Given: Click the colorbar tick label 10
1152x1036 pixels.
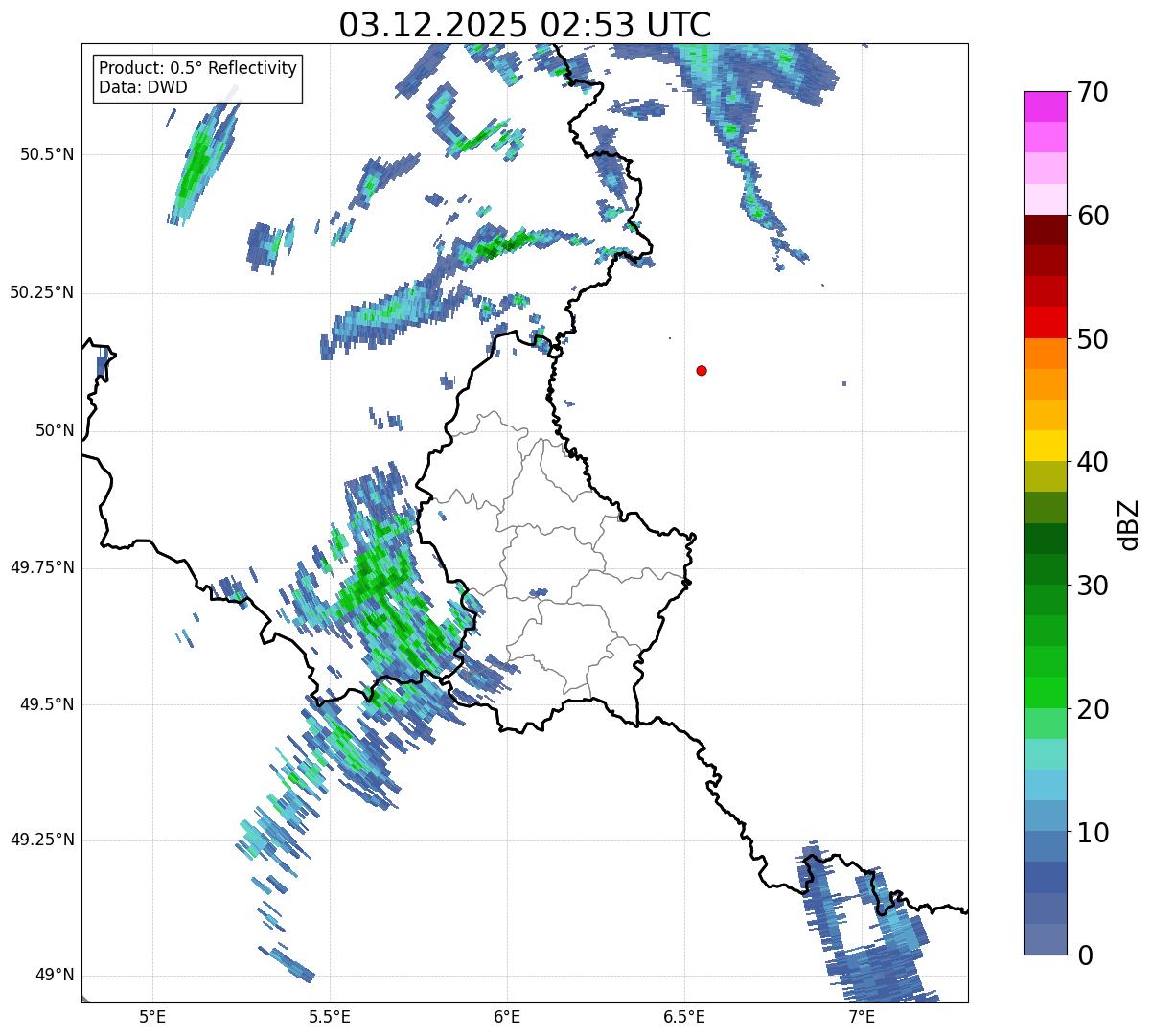Looking at the screenshot, I should click(1092, 833).
